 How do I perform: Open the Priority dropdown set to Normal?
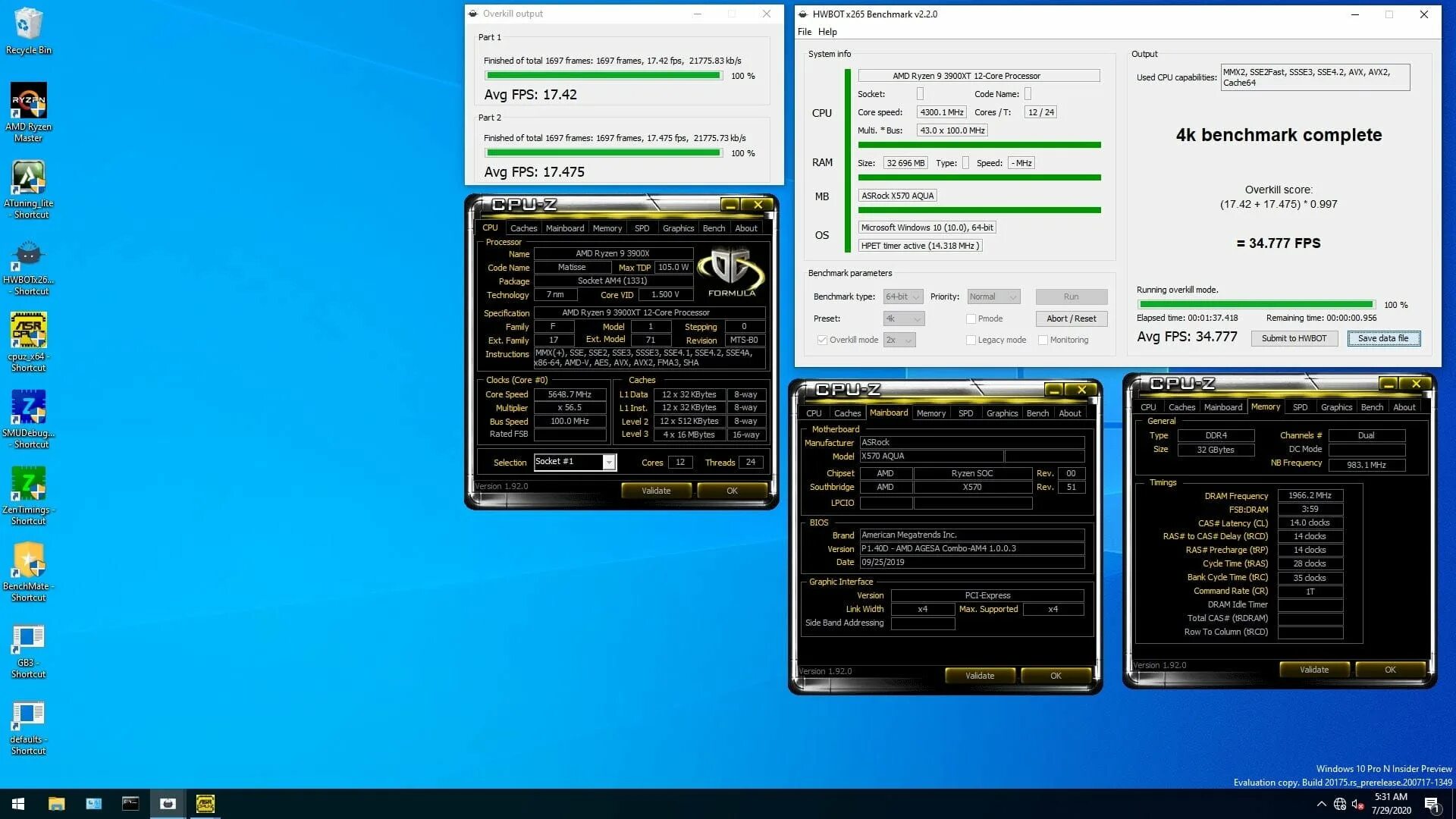pyautogui.click(x=993, y=297)
